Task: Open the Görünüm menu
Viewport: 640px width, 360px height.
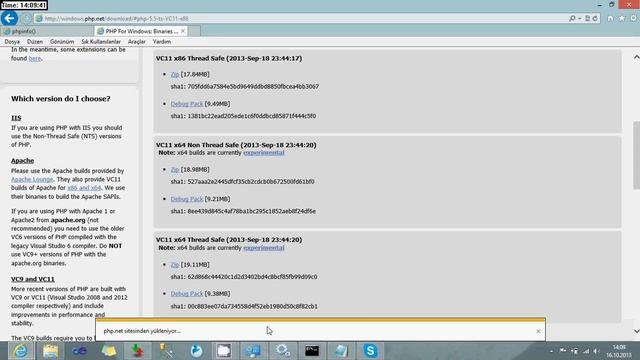Action: pos(62,42)
